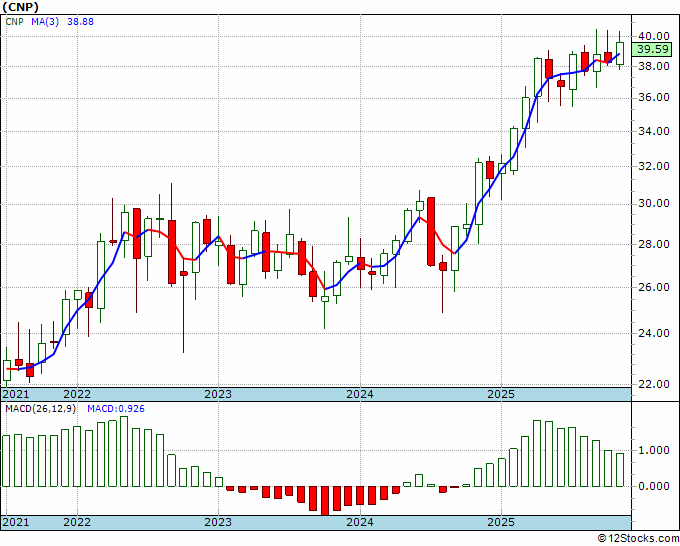Click the 34.00 price axis label
This screenshot has height=546, width=680.
point(654,131)
